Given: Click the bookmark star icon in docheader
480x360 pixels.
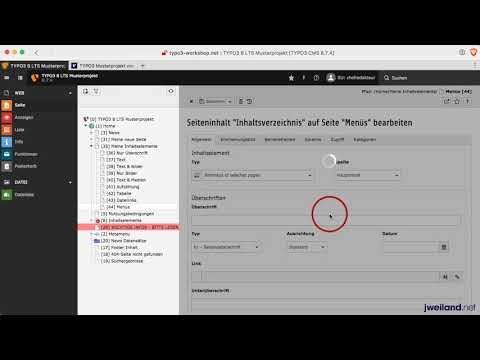Looking at the screenshot, I should tap(457, 101).
